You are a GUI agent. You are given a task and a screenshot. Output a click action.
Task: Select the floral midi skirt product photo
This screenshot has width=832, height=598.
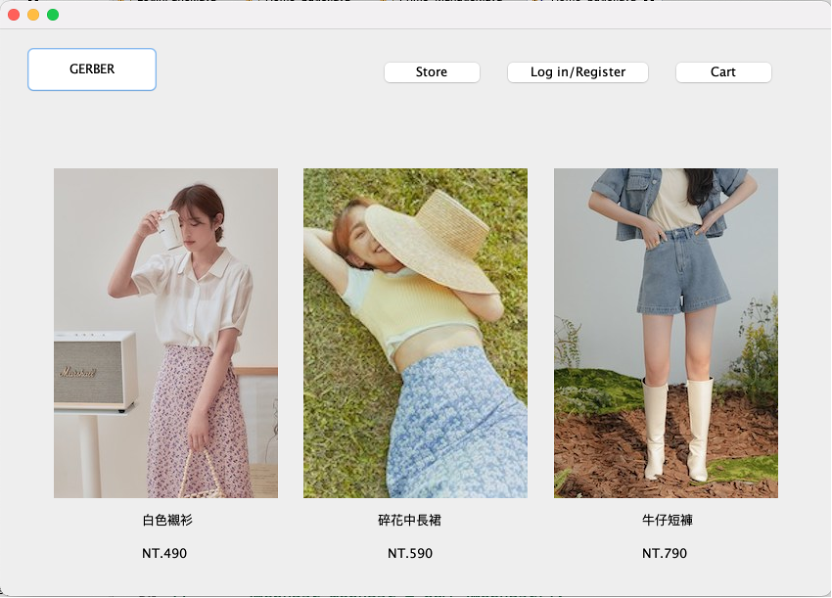pos(415,332)
